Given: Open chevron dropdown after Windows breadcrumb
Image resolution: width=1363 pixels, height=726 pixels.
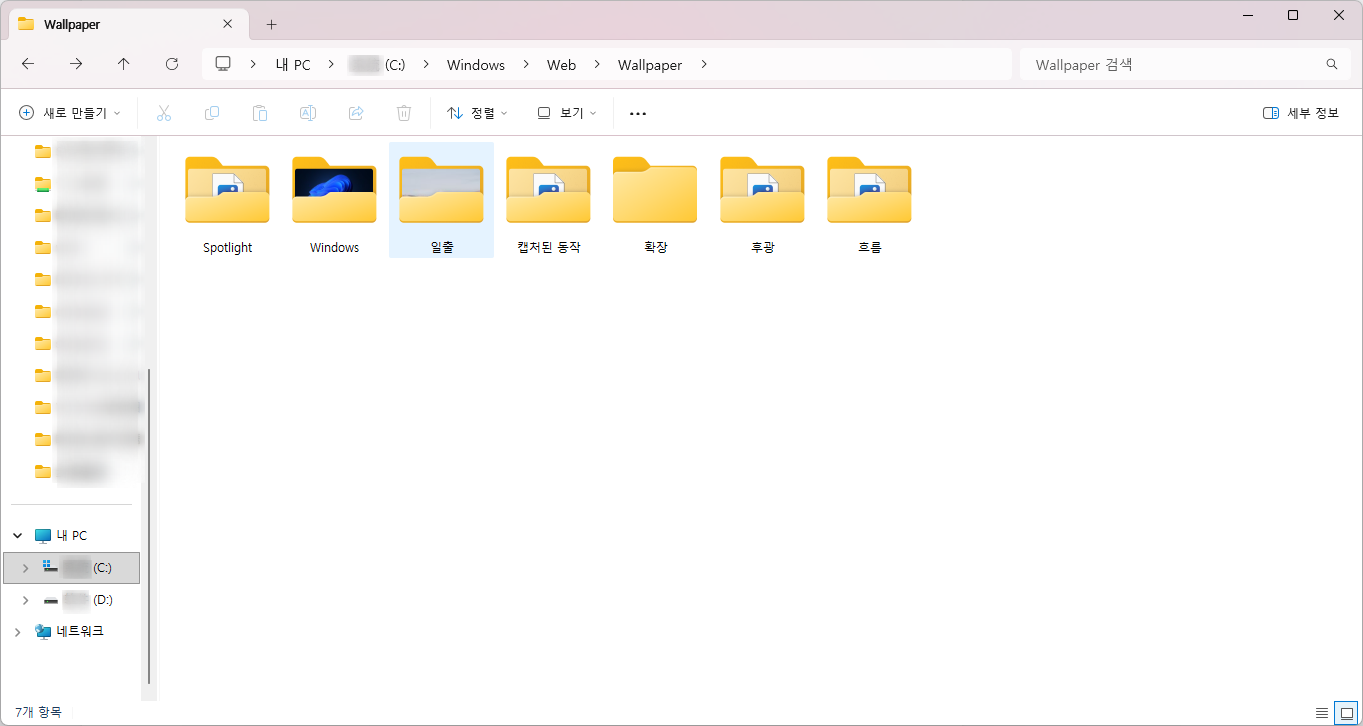Looking at the screenshot, I should pyautogui.click(x=526, y=65).
